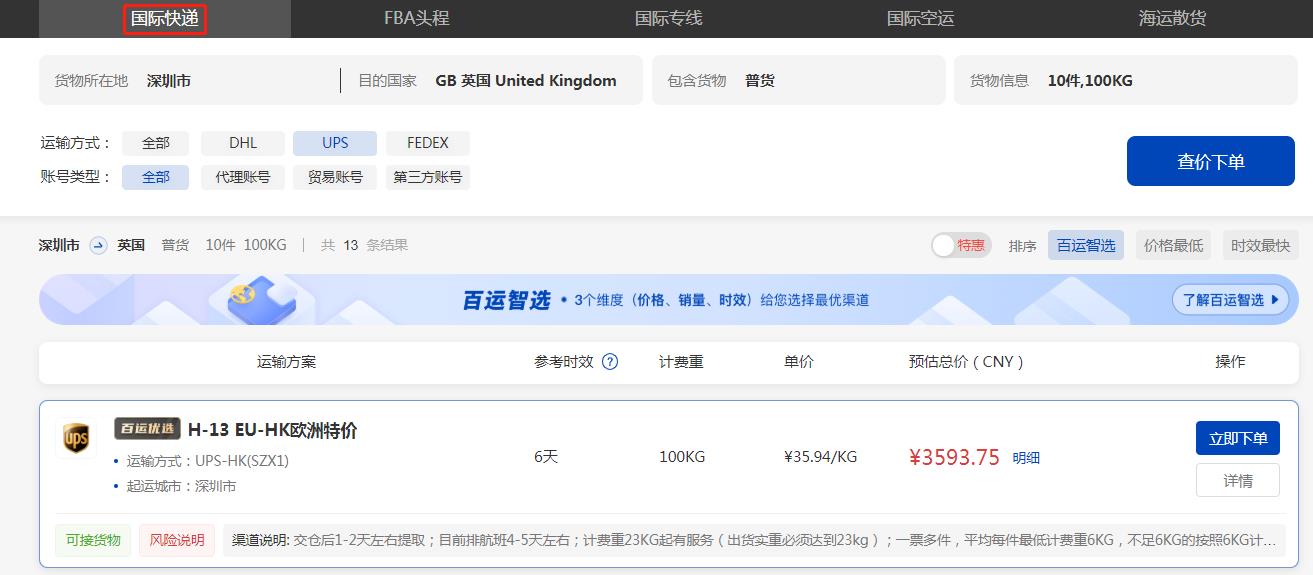The width and height of the screenshot is (1313, 575).
Task: Click the help icon beside 参考时效
Action: click(609, 362)
